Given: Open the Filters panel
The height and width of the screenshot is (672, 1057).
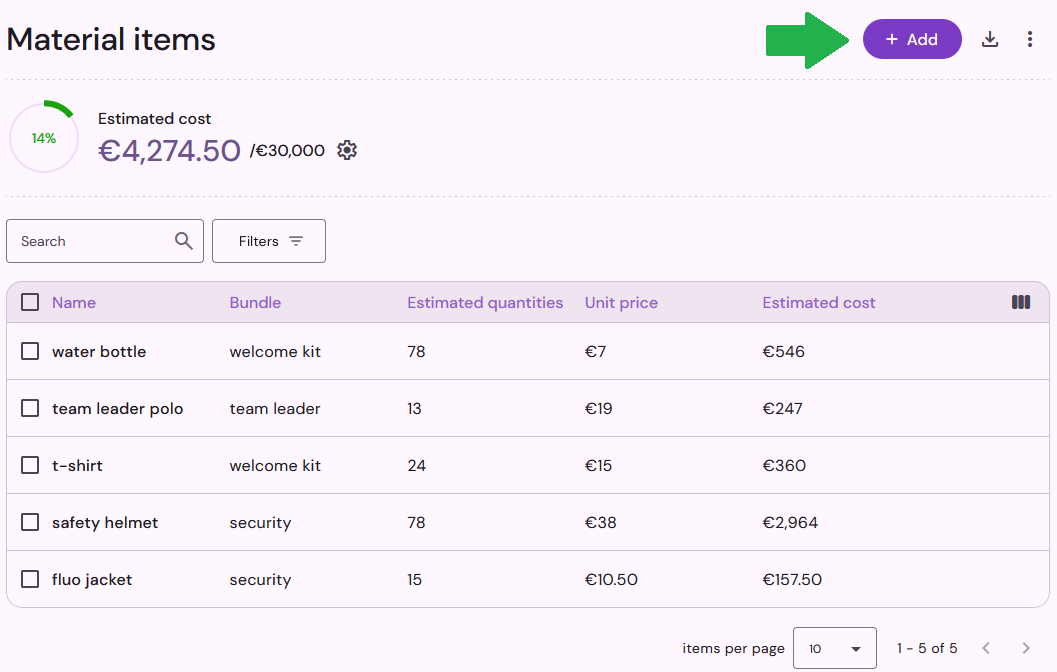Looking at the screenshot, I should coord(269,241).
